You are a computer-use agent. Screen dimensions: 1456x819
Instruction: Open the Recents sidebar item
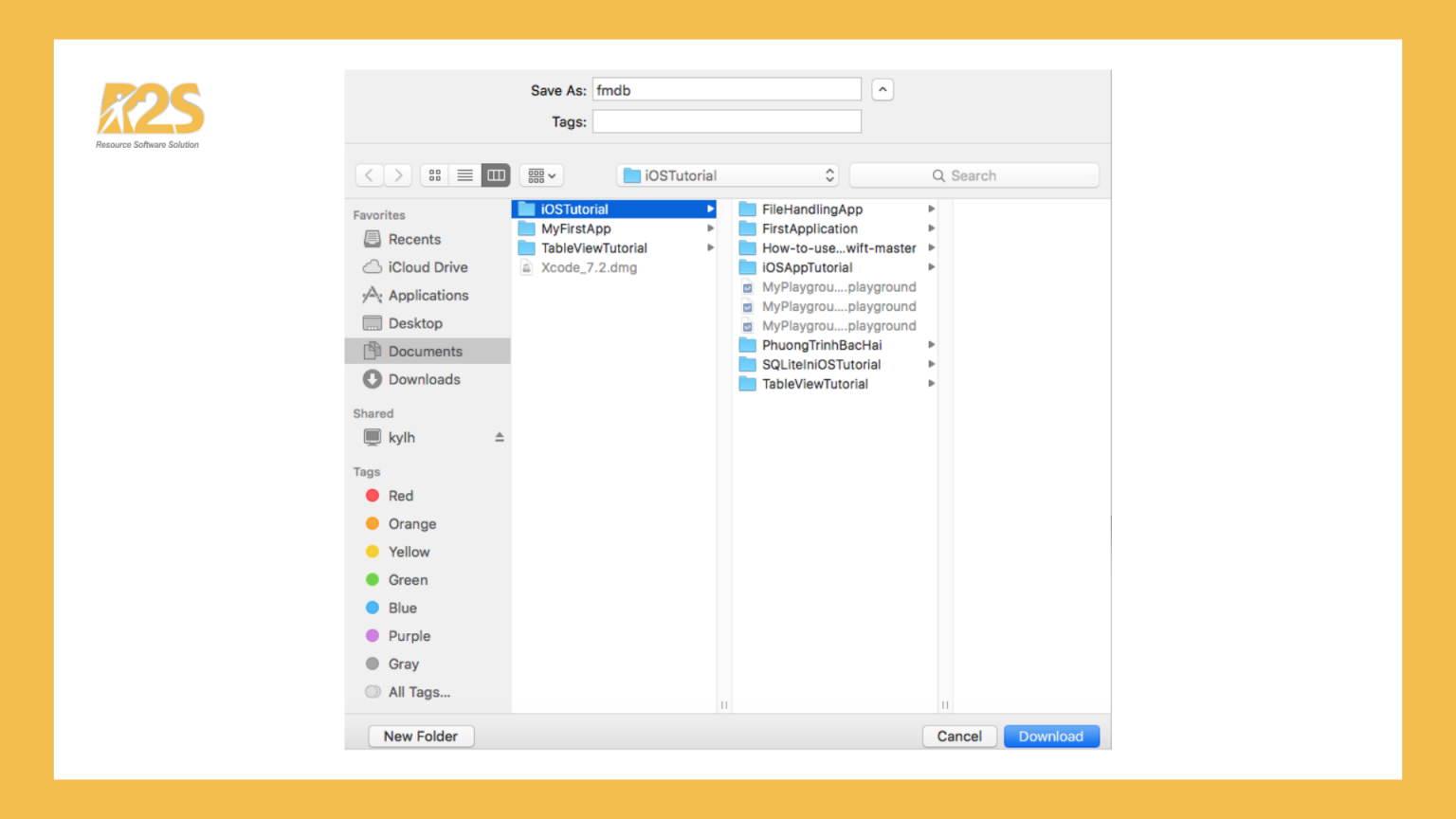[414, 239]
